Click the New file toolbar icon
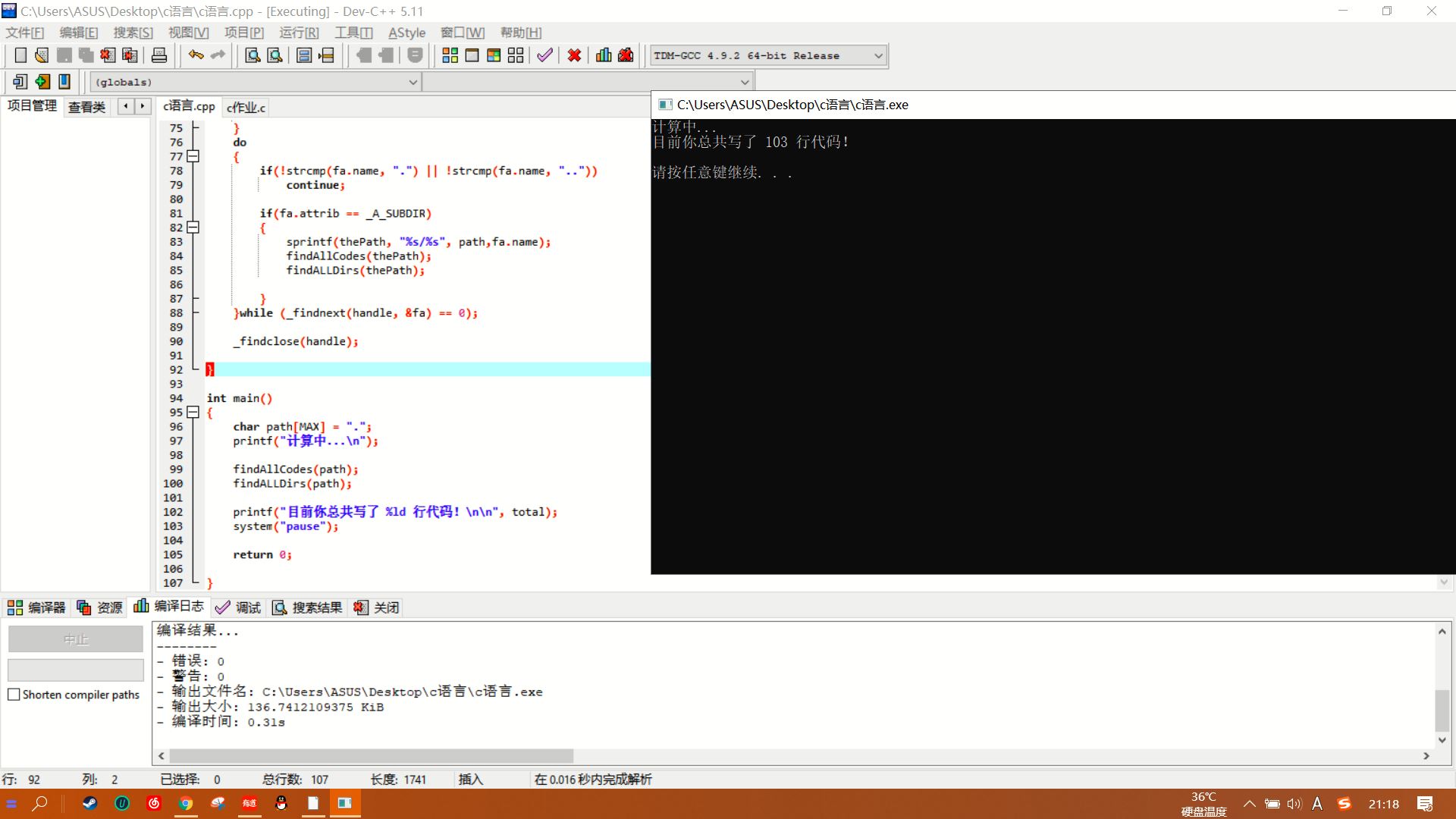1456x819 pixels. point(20,55)
